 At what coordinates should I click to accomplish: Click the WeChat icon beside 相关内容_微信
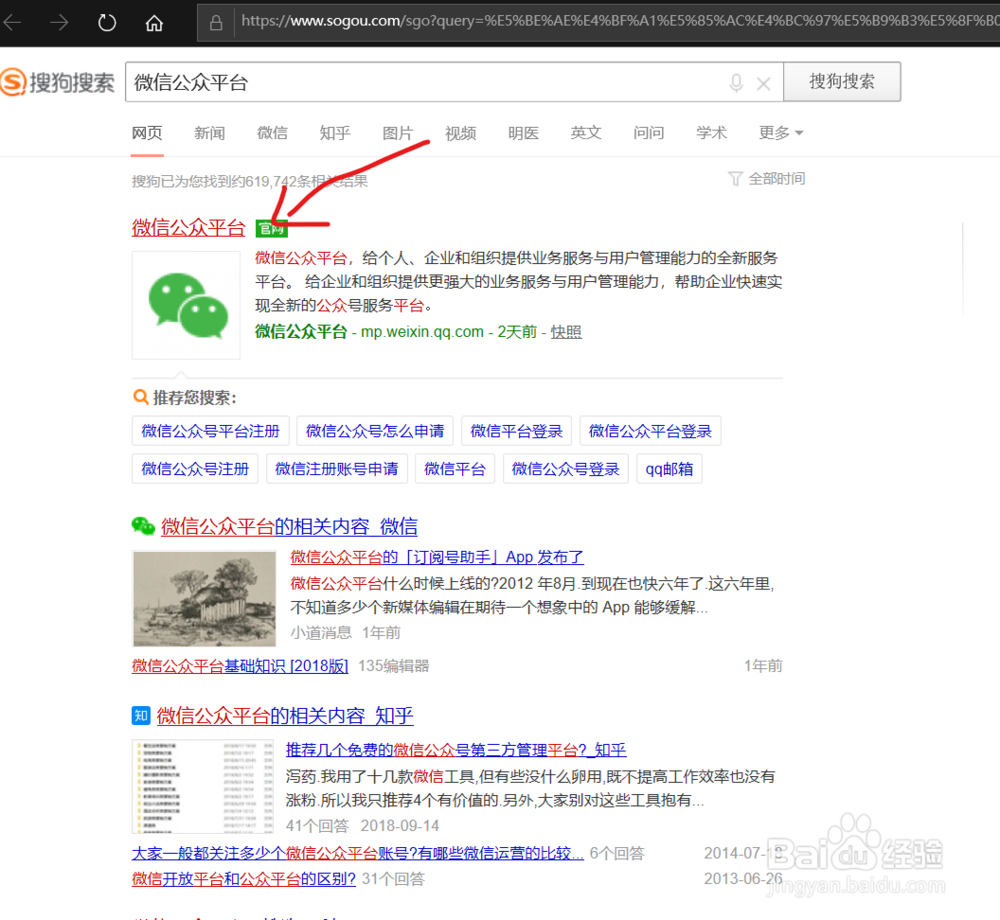pyautogui.click(x=143, y=526)
